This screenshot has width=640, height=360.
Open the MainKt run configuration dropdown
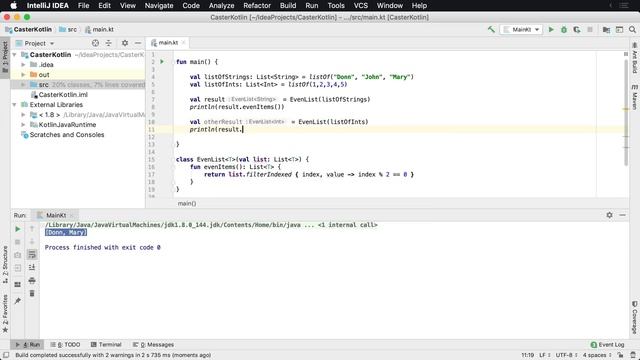coord(522,29)
